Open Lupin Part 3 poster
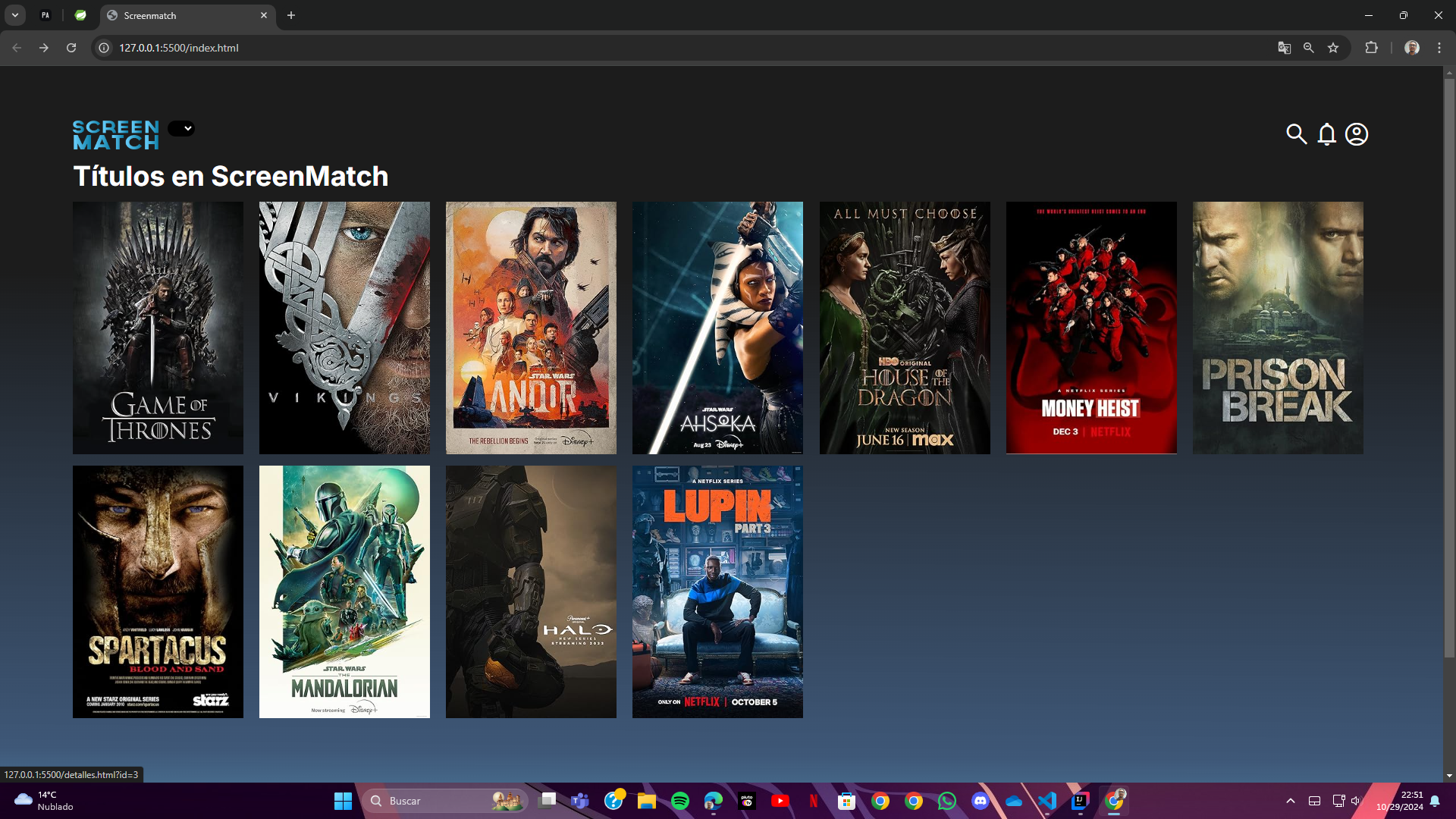Viewport: 1456px width, 819px height. click(x=717, y=591)
